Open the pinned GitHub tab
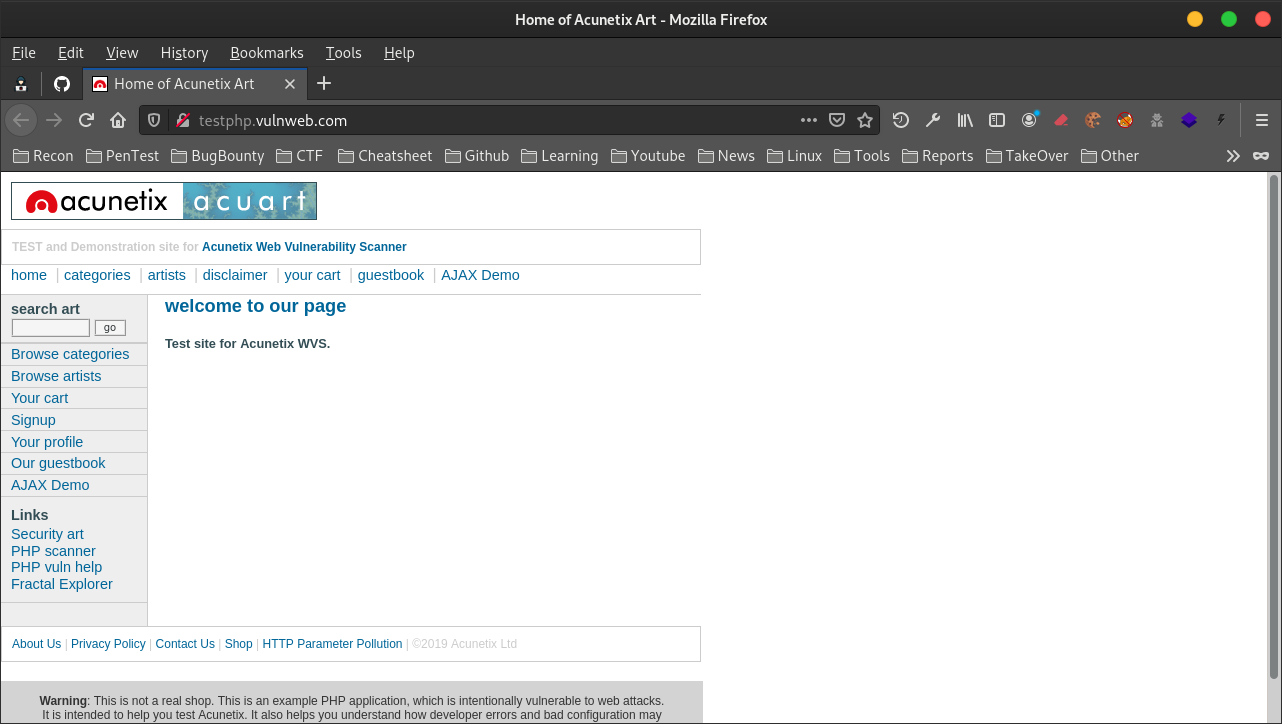1282x724 pixels. pos(62,84)
